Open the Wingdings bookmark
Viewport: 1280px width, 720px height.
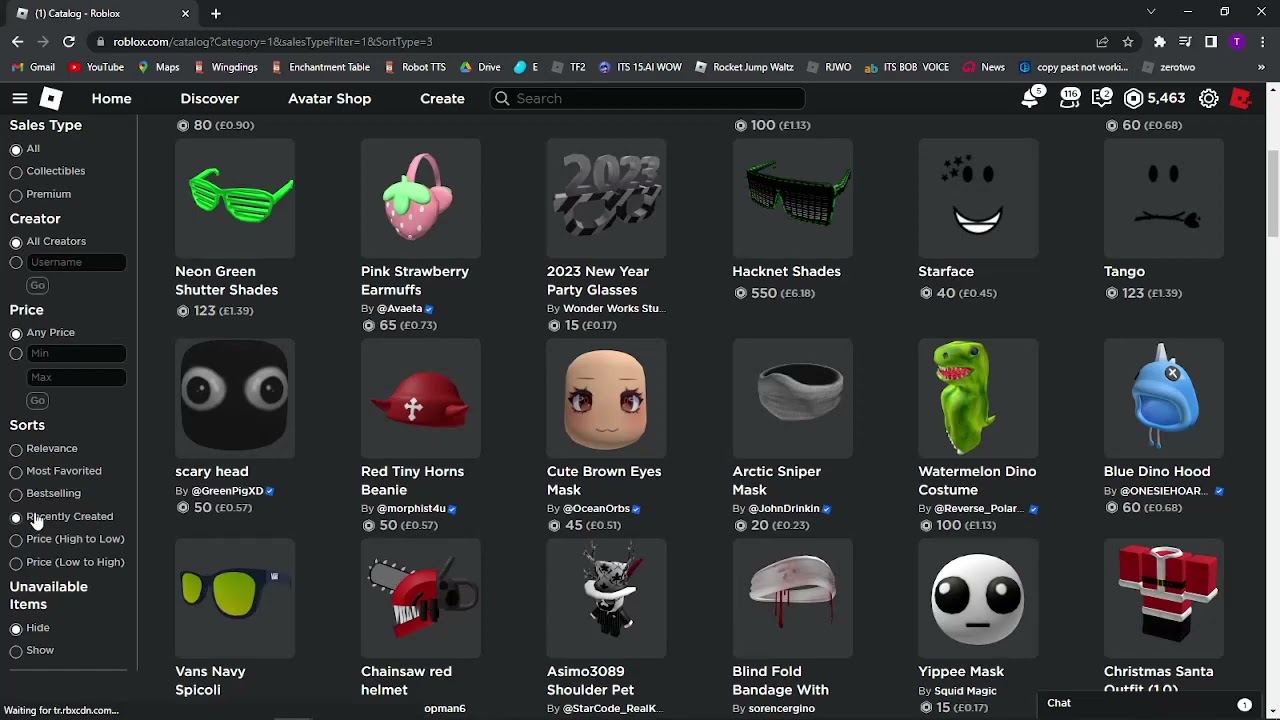click(226, 67)
